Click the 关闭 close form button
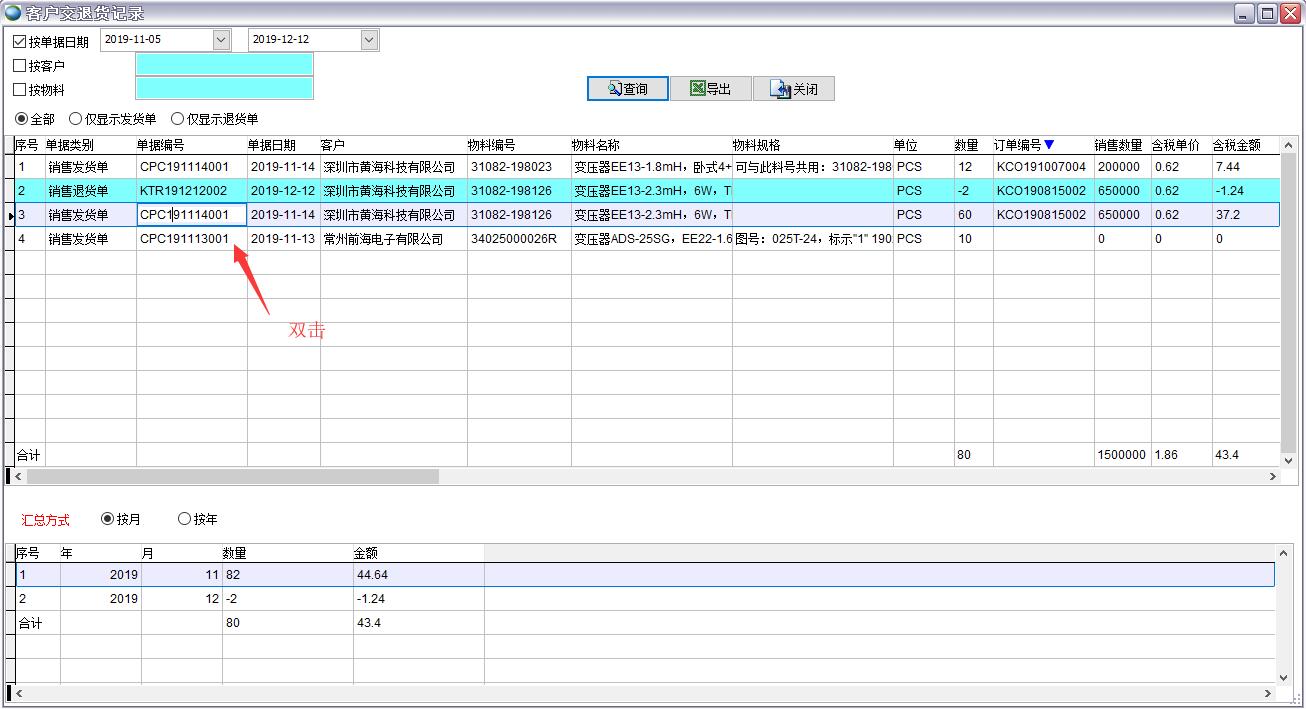 point(794,89)
